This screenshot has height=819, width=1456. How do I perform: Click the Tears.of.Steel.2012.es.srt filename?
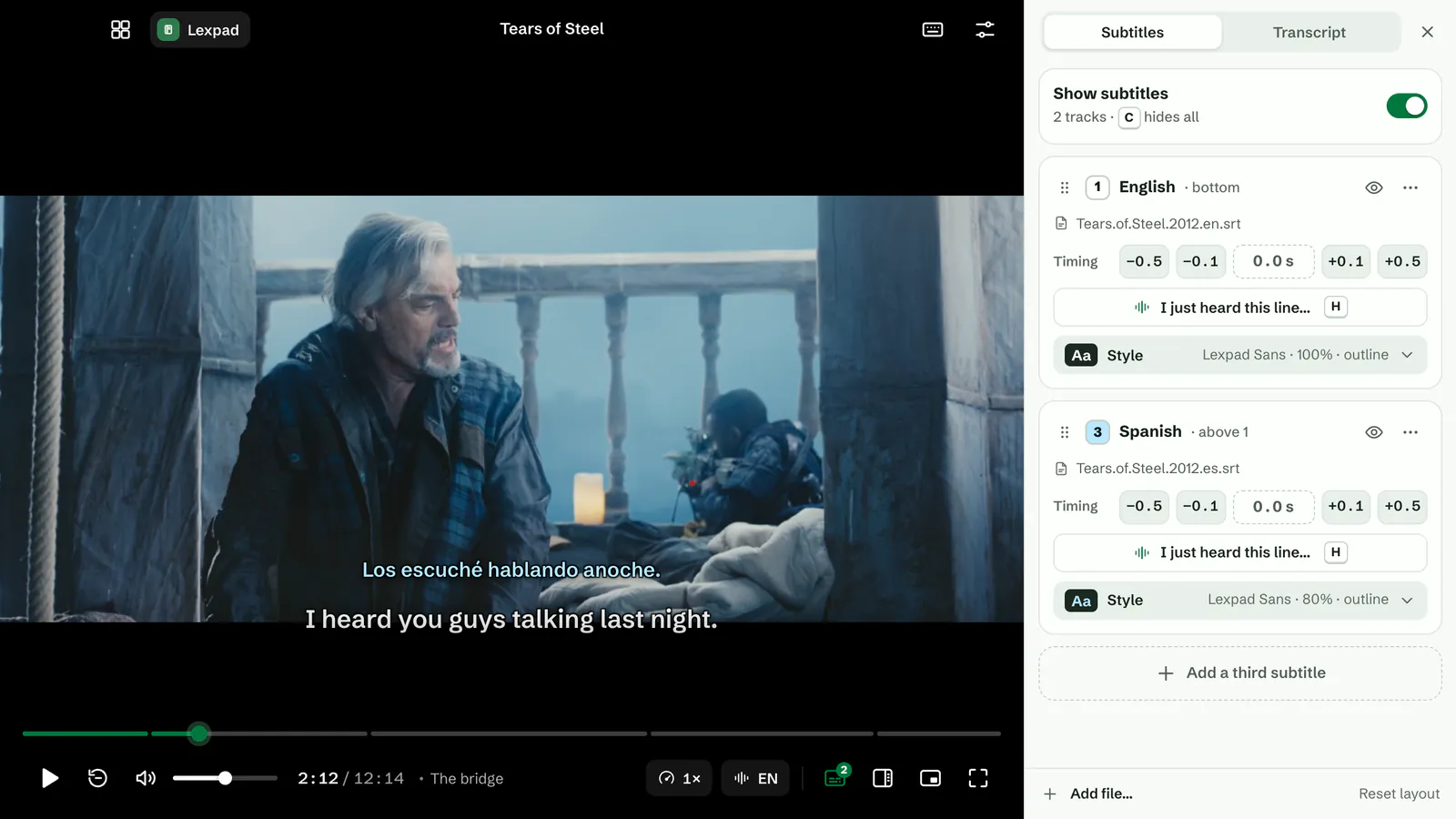click(1158, 469)
